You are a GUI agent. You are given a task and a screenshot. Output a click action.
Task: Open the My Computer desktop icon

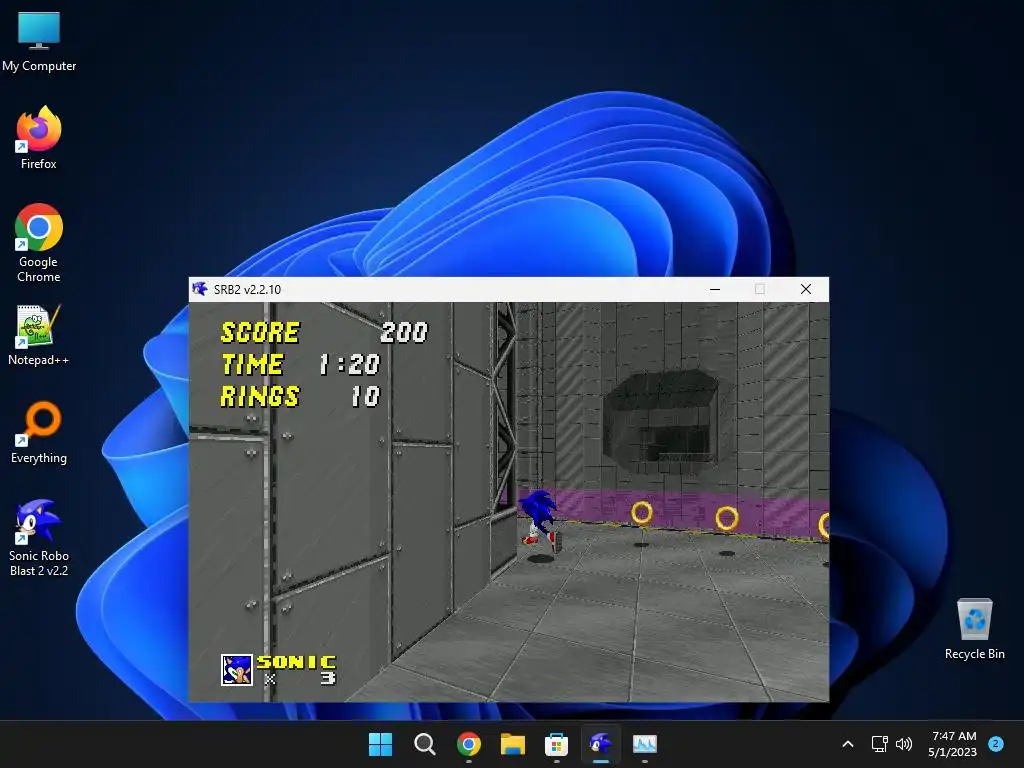click(39, 40)
